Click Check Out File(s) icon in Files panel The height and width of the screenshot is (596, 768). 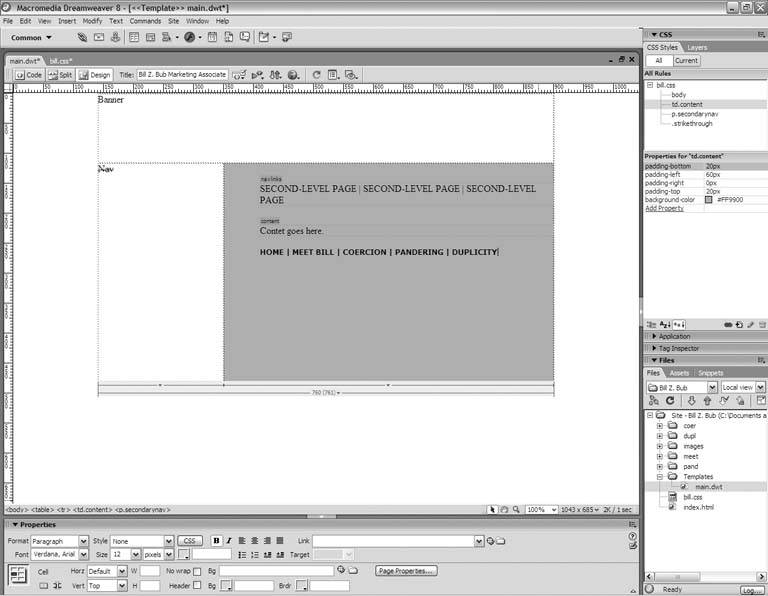(724, 401)
